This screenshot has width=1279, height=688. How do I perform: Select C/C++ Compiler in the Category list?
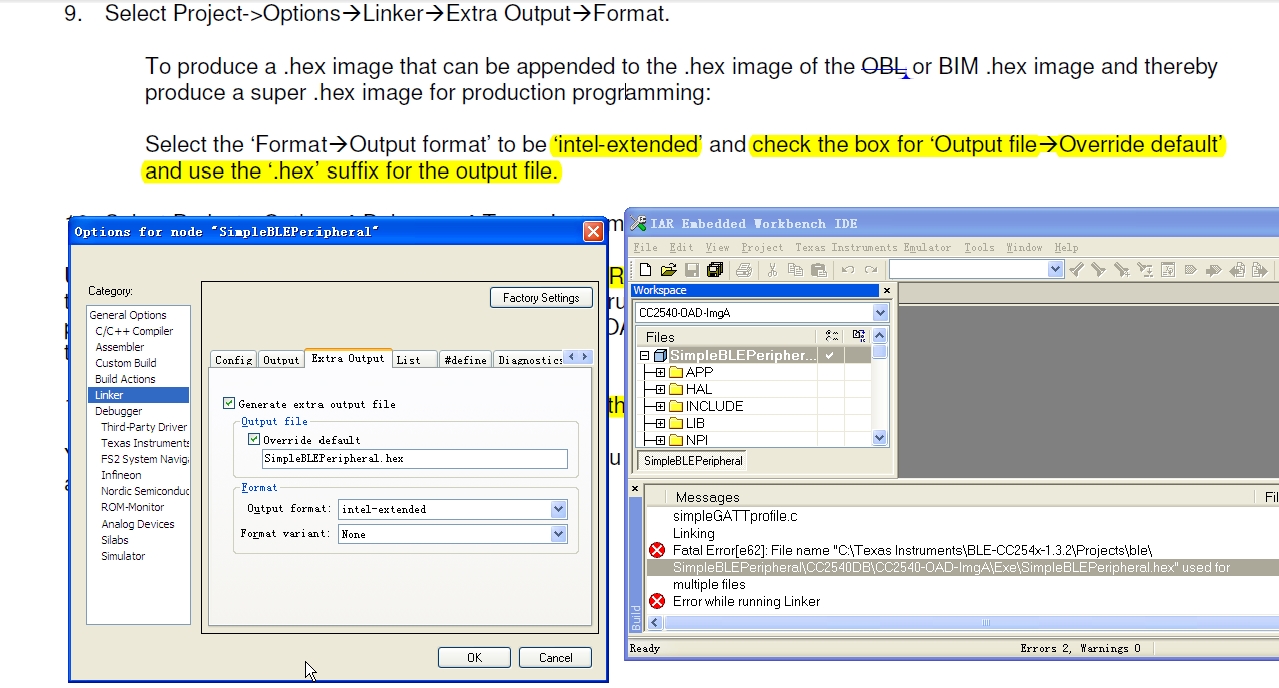point(134,331)
